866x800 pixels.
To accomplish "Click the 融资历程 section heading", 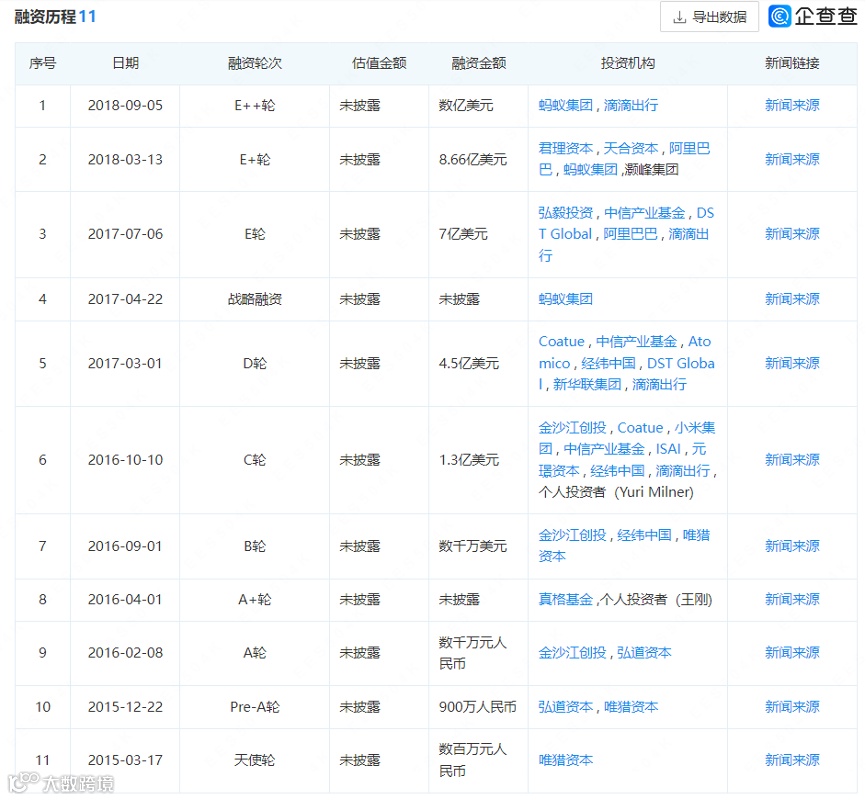I will pyautogui.click(x=45, y=17).
